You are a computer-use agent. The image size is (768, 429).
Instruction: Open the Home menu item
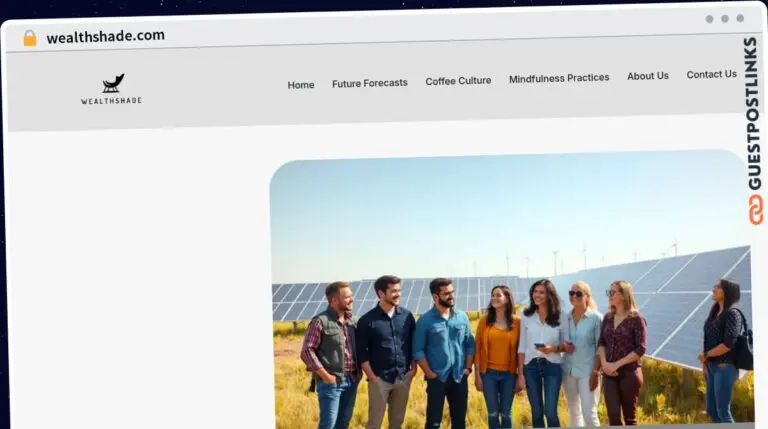pos(301,85)
